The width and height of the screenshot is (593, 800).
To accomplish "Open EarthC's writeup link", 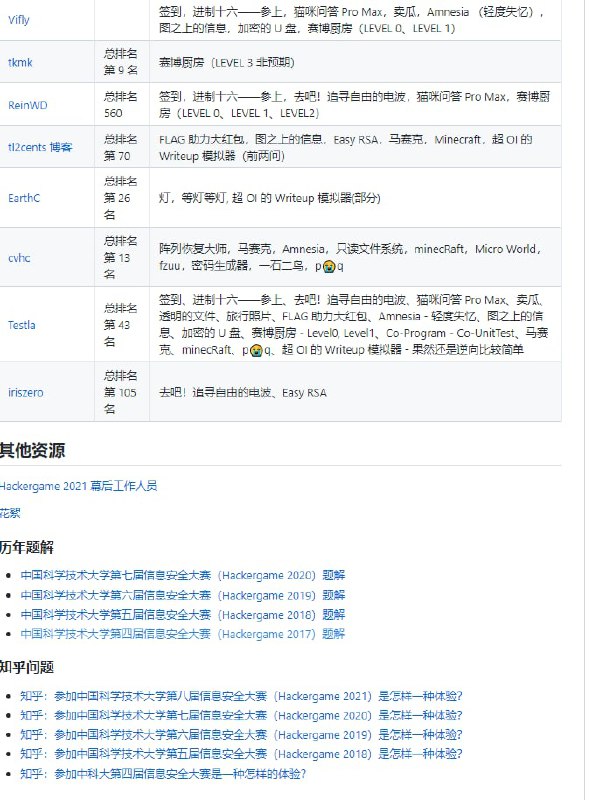I will click(23, 198).
